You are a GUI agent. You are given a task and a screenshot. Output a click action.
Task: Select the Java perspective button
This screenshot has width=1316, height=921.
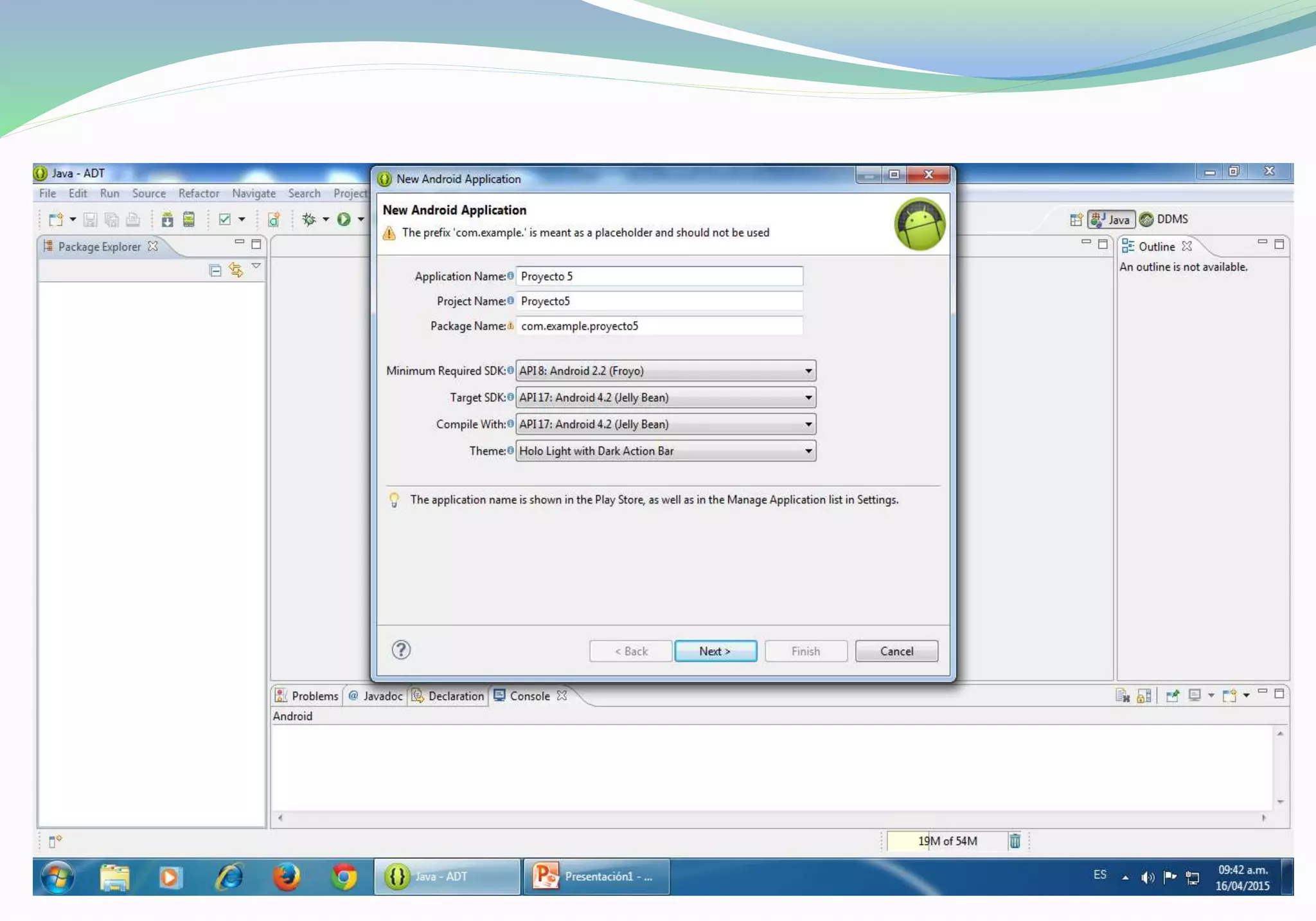coord(1111,220)
